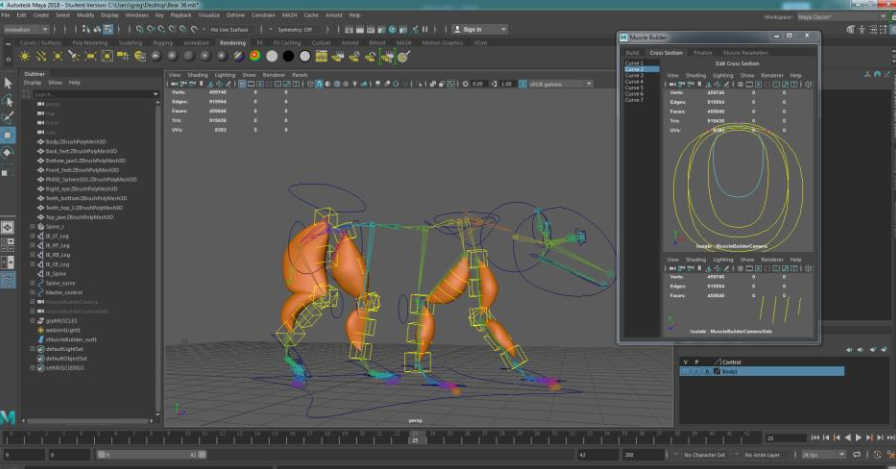Image resolution: width=896 pixels, height=469 pixels.
Task: Open the 24 fps frame rate dropdown
Action: click(823, 455)
